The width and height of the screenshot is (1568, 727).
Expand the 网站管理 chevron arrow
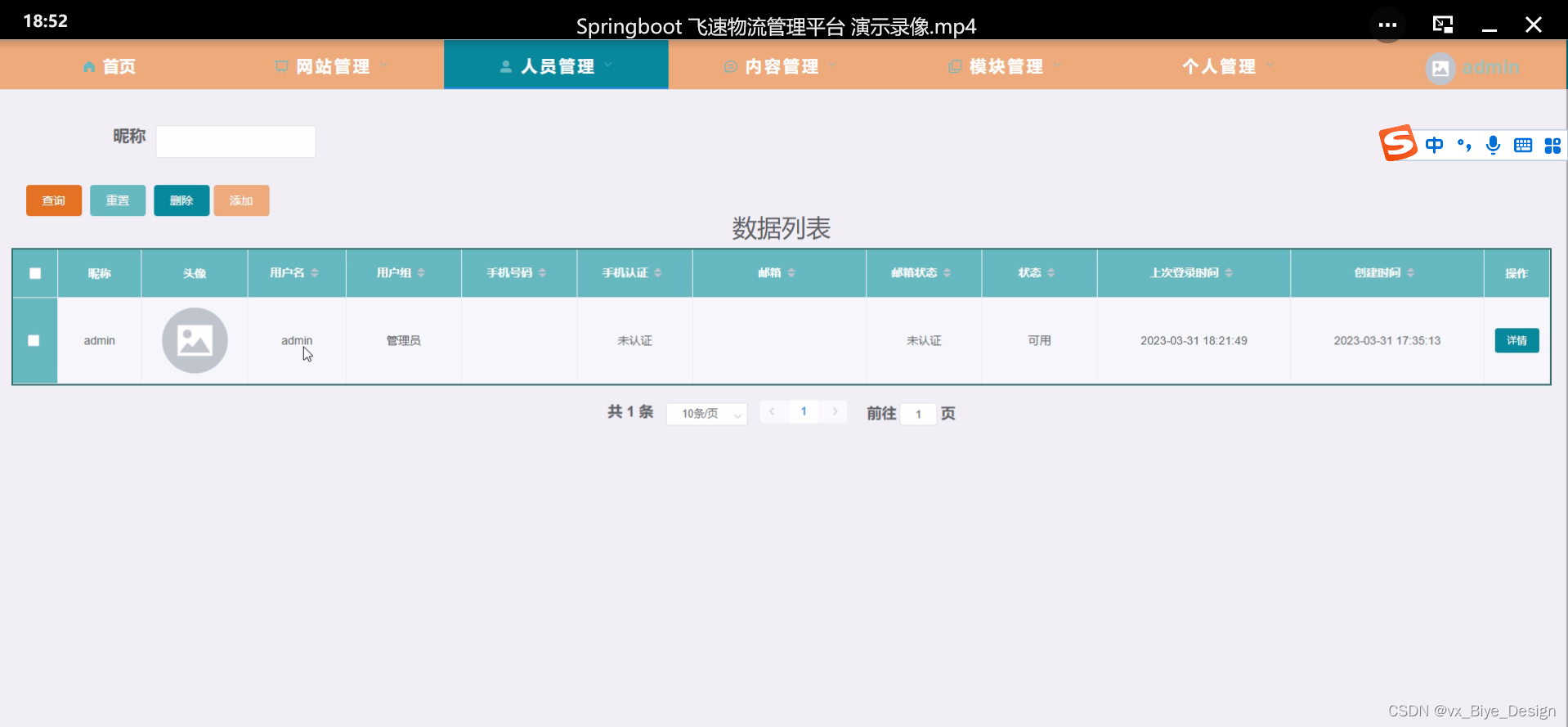(384, 65)
